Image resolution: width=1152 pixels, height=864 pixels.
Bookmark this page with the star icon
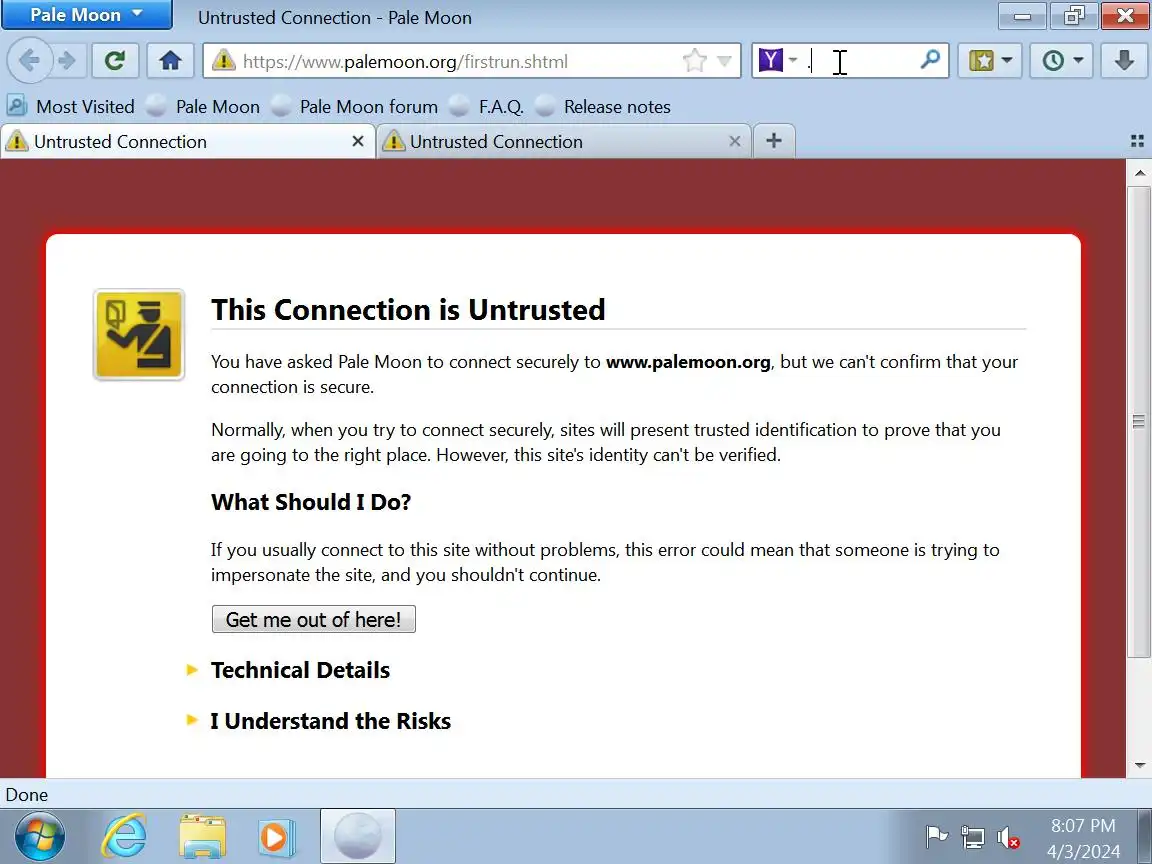click(x=694, y=60)
